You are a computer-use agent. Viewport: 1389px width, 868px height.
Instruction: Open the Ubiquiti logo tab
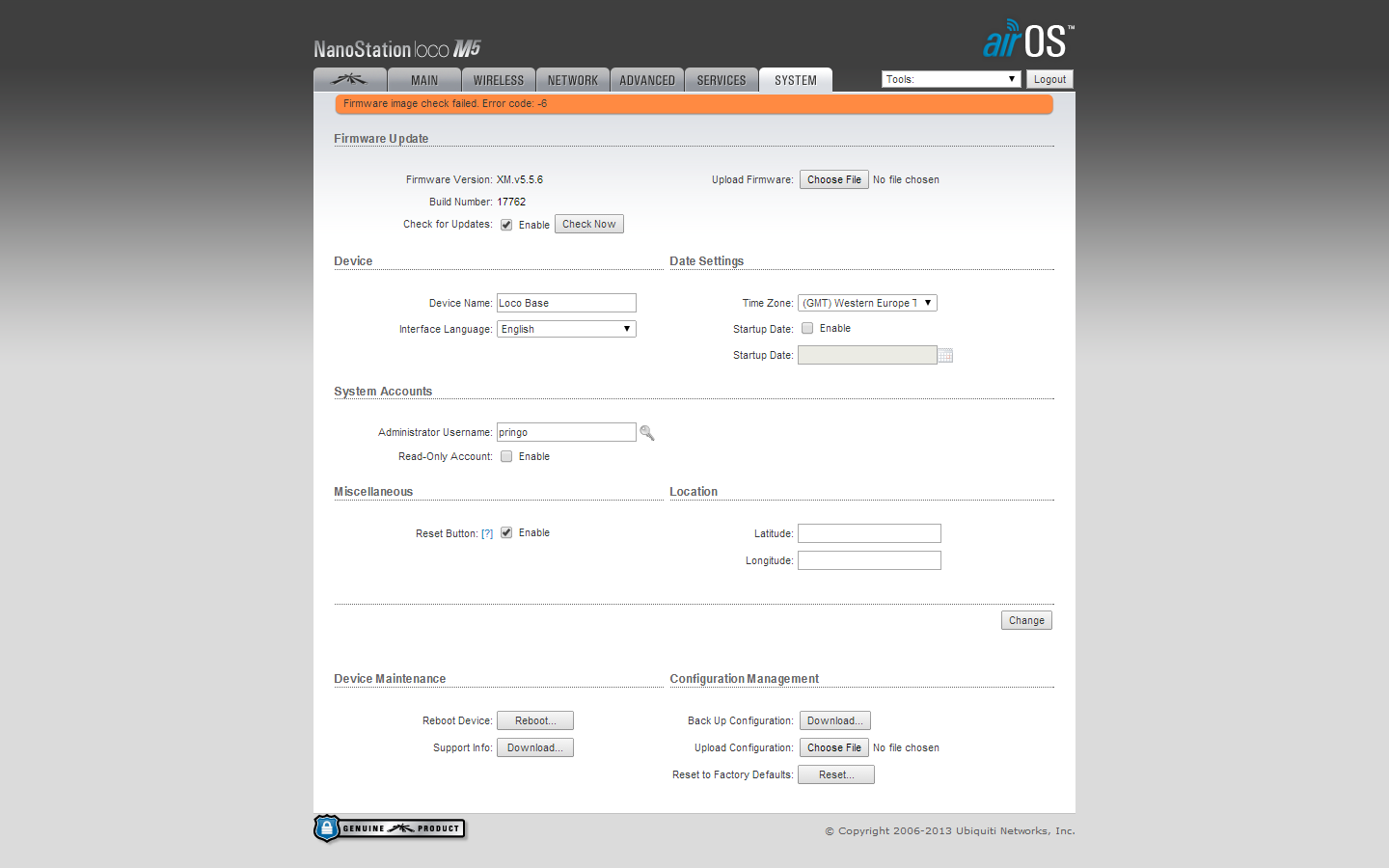coord(350,80)
